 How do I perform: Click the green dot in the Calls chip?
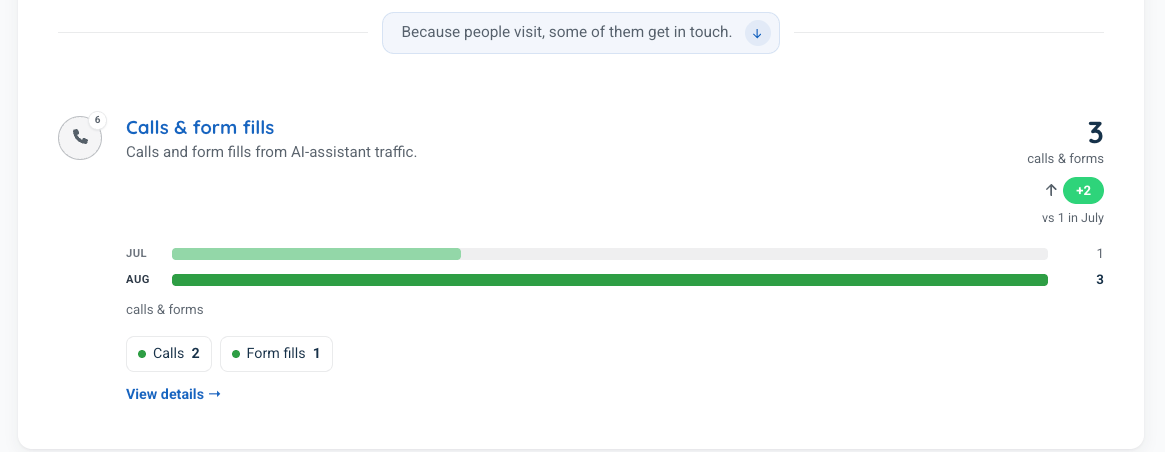[x=142, y=354]
